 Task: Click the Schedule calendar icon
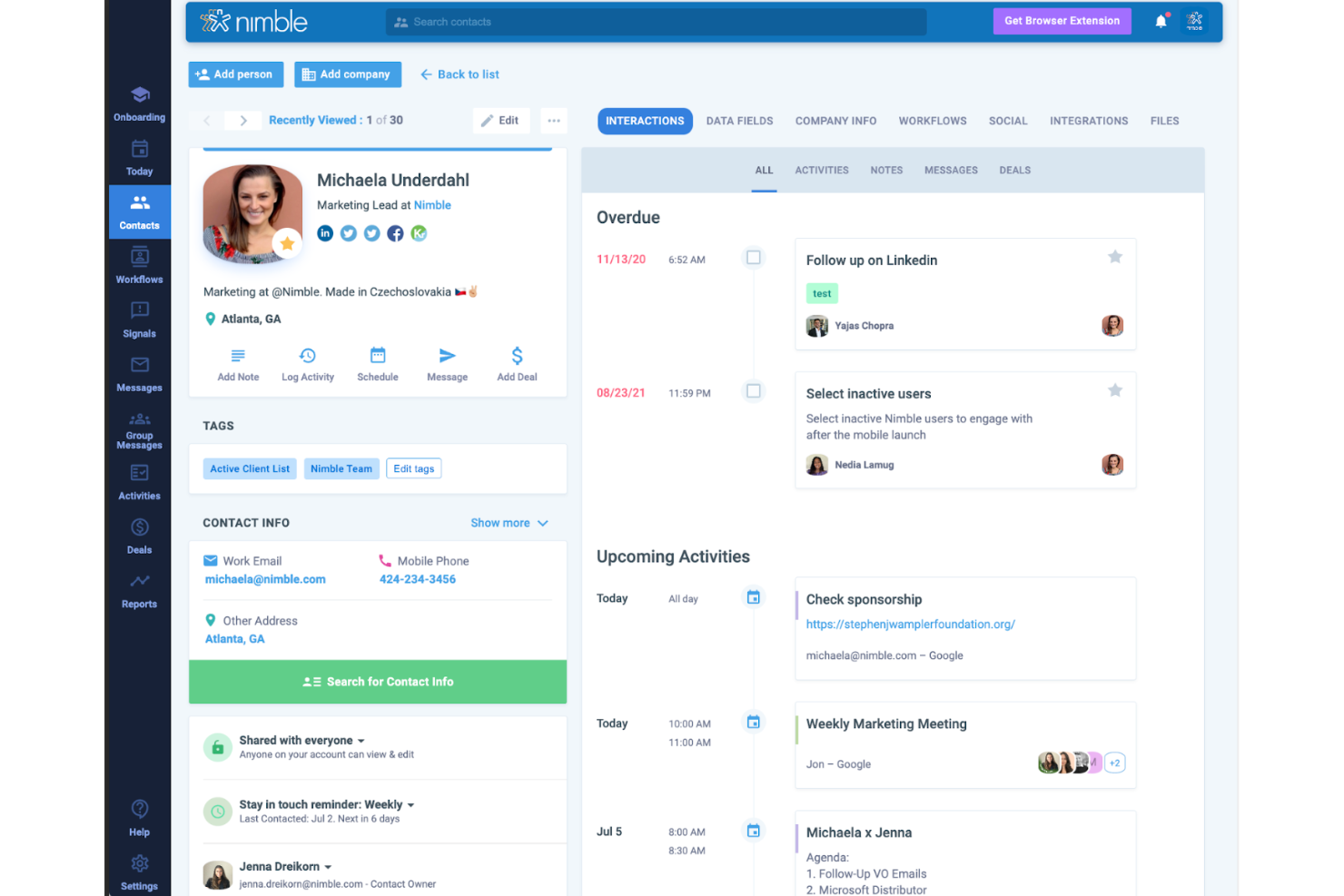click(378, 355)
